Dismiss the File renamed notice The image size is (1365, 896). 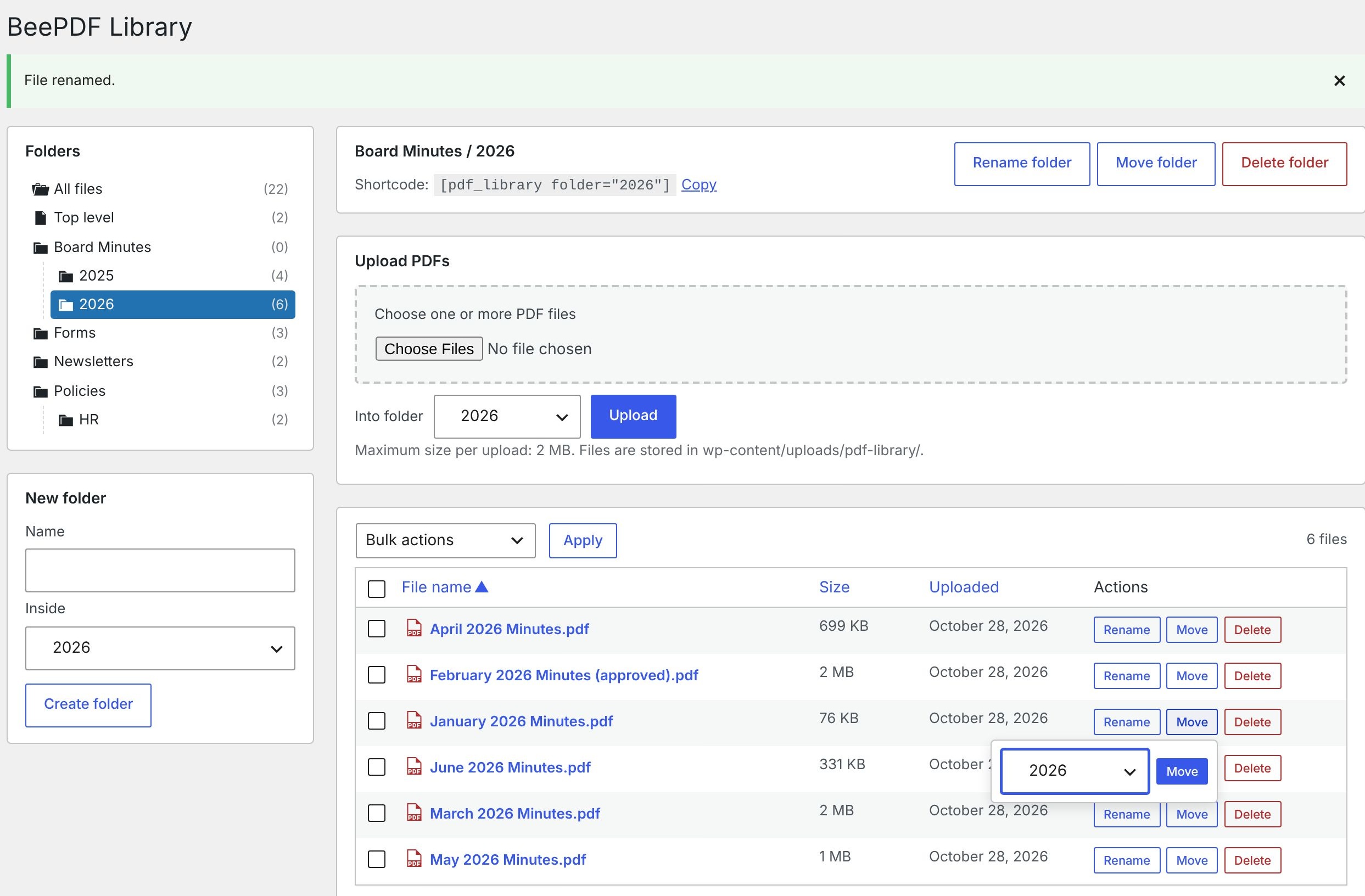click(x=1339, y=81)
